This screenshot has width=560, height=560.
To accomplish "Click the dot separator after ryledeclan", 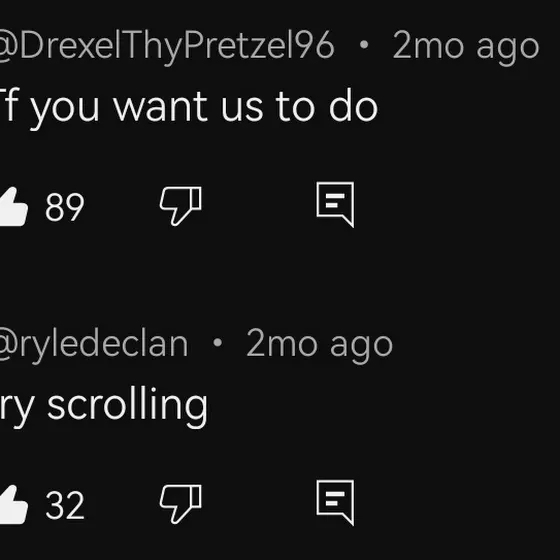I will pyautogui.click(x=218, y=343).
